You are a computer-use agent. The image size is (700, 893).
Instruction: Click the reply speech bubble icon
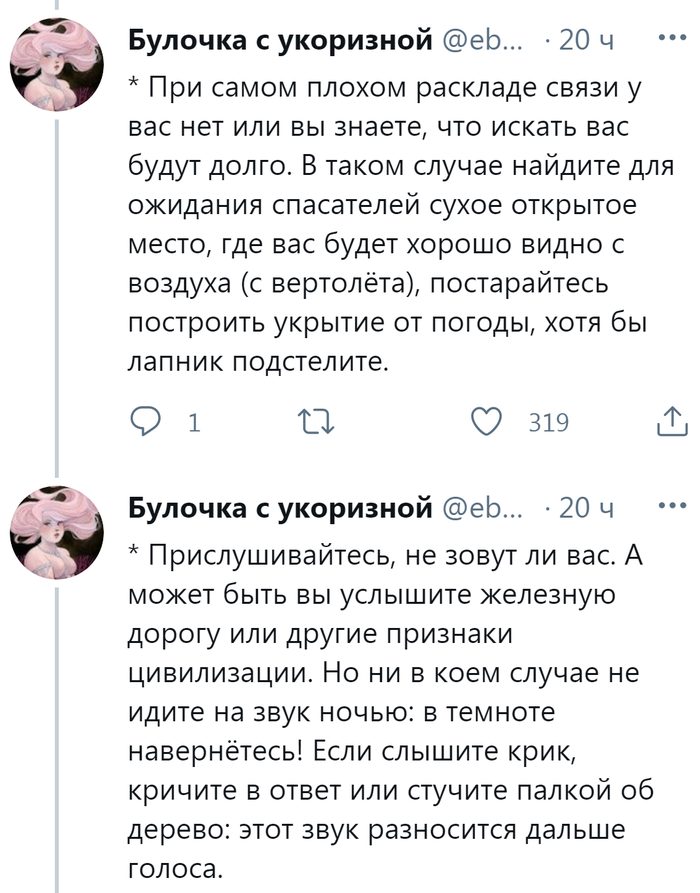coord(148,423)
